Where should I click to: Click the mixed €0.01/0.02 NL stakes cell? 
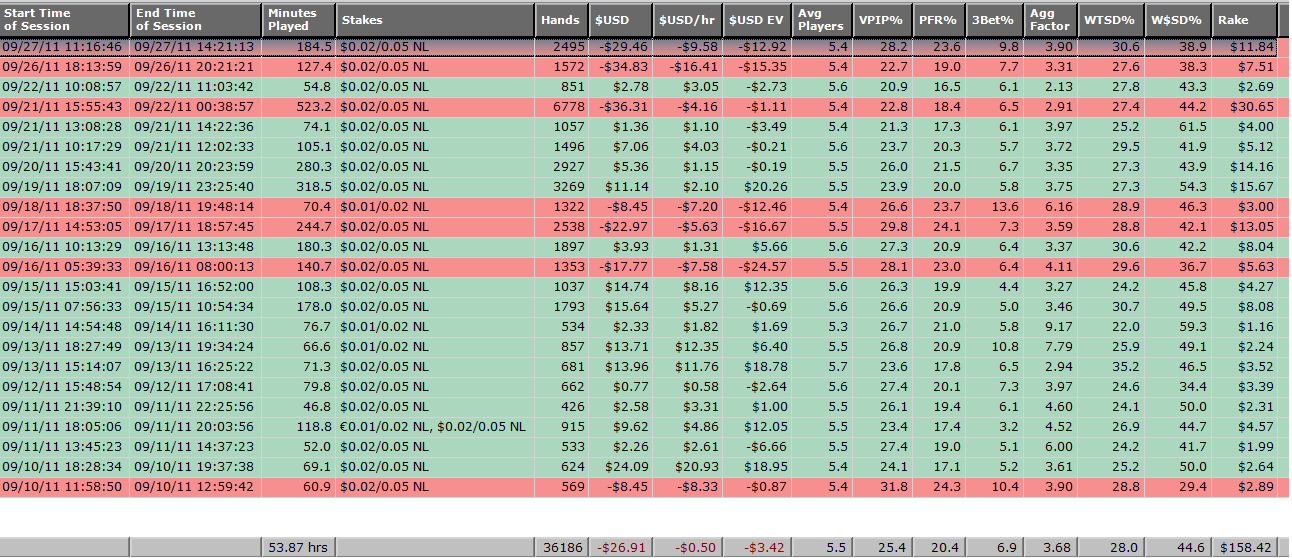coord(435,427)
